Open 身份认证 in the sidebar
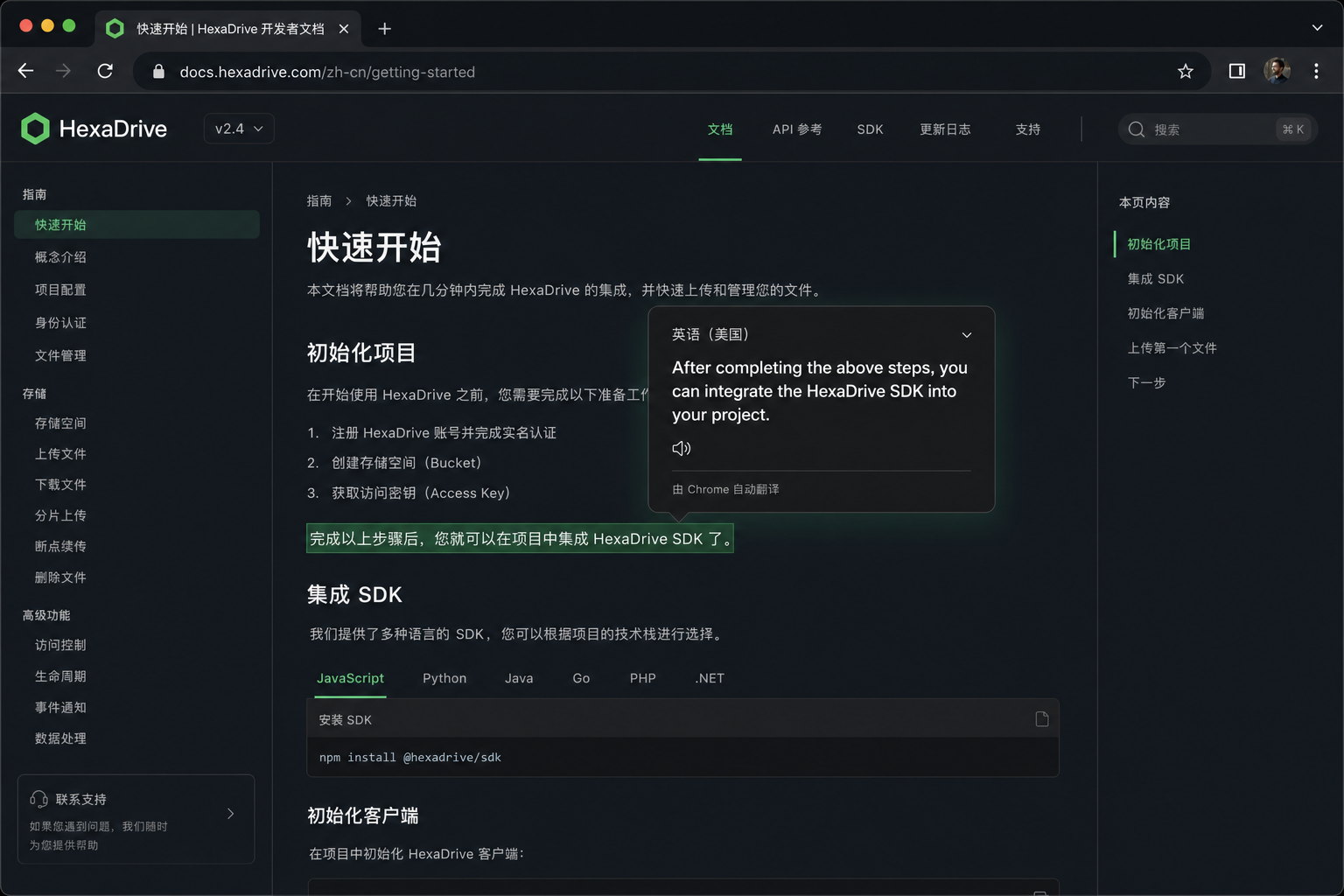The width and height of the screenshot is (1344, 896). click(x=60, y=323)
